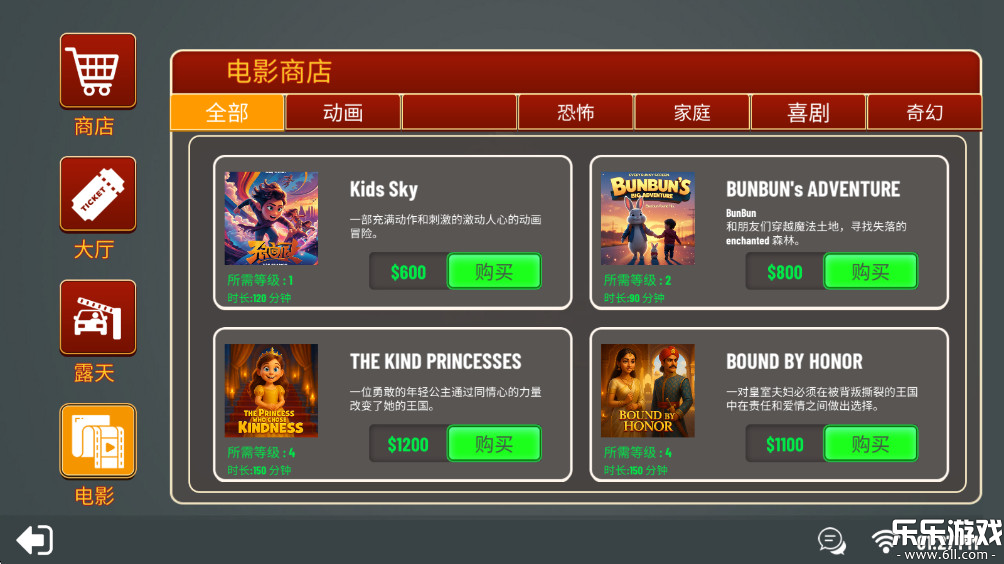Buy BUNBUN's ADVENTURE for $800
The image size is (1004, 564).
pyautogui.click(x=870, y=271)
